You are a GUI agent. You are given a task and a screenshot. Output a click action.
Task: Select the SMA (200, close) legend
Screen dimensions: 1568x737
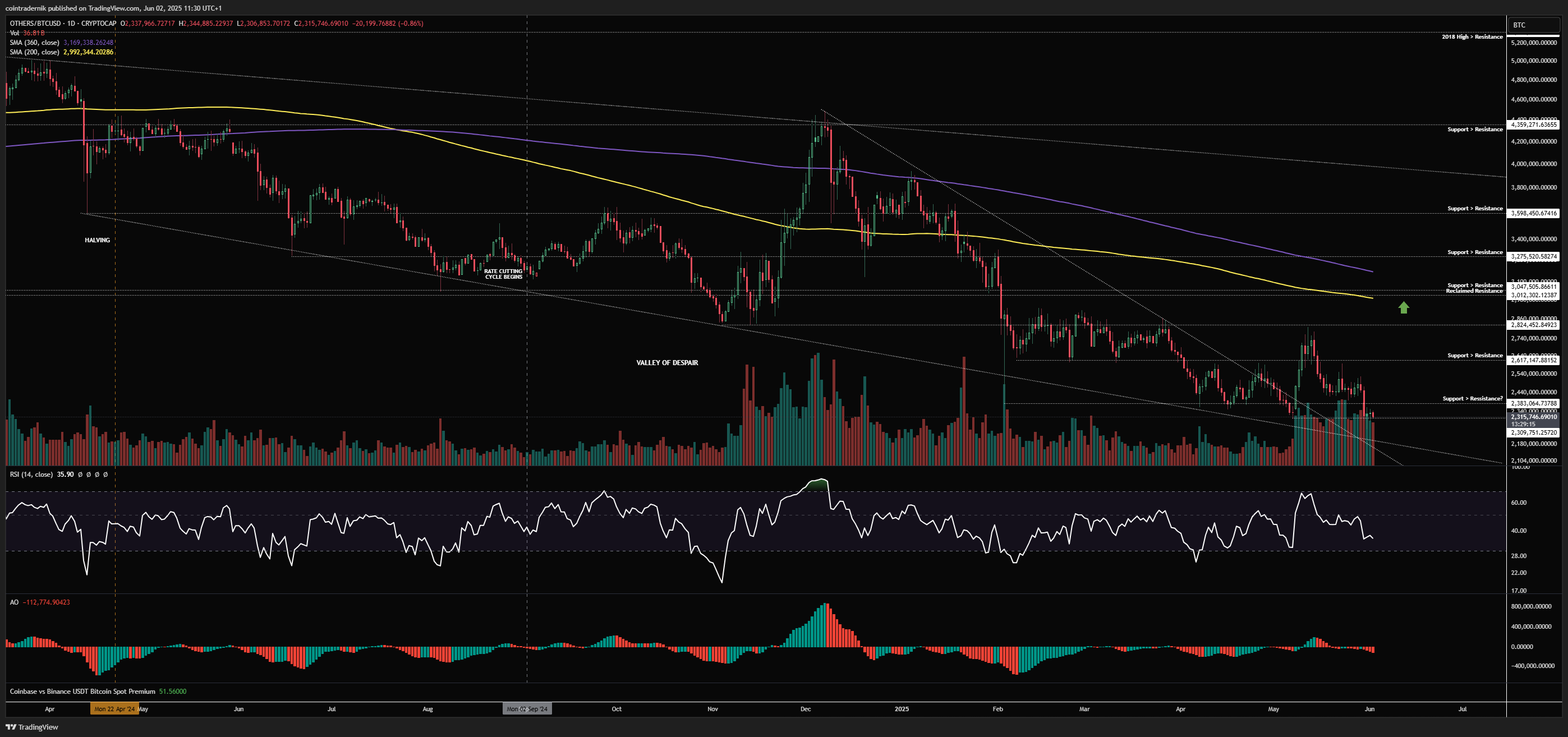pos(34,52)
